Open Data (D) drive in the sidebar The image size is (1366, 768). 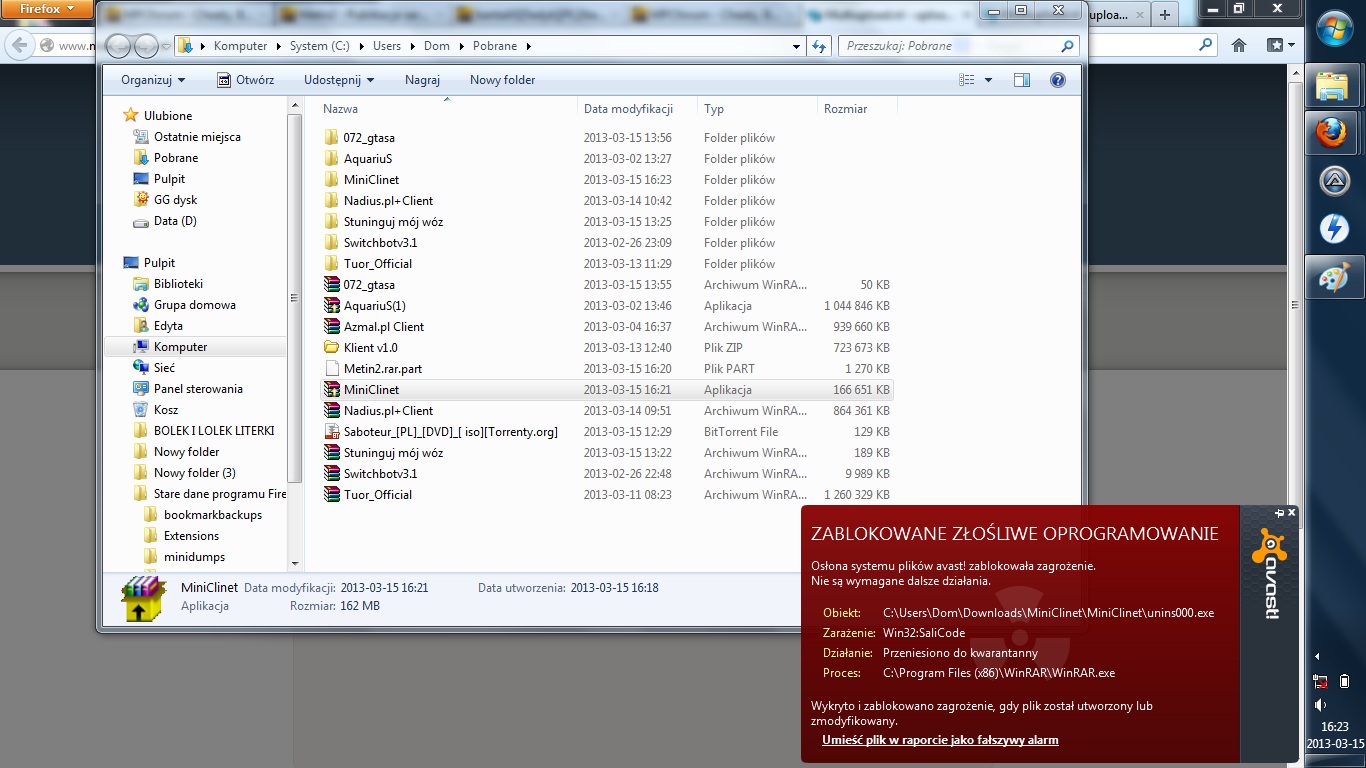175,221
